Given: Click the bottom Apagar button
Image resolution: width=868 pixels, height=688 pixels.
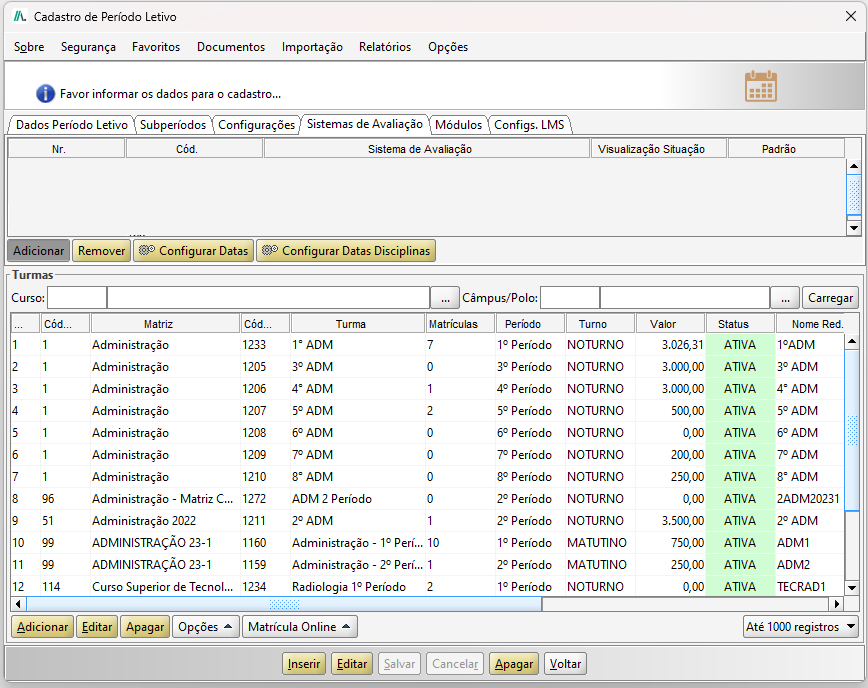Looking at the screenshot, I should (x=514, y=664).
